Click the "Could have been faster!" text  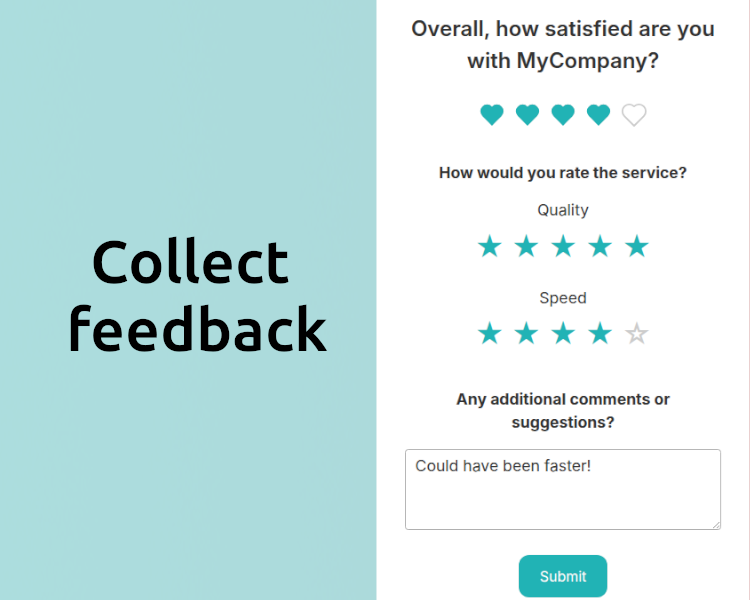coord(503,466)
